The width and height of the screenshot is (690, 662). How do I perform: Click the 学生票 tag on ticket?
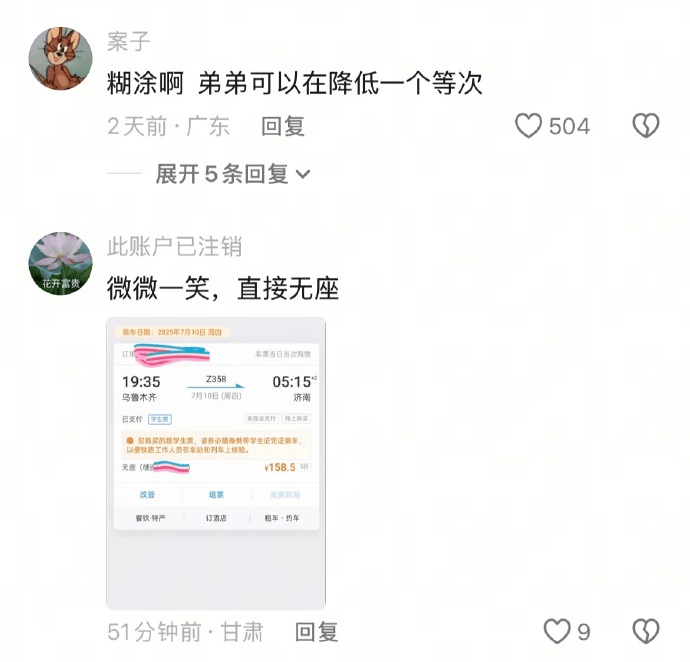(160, 419)
